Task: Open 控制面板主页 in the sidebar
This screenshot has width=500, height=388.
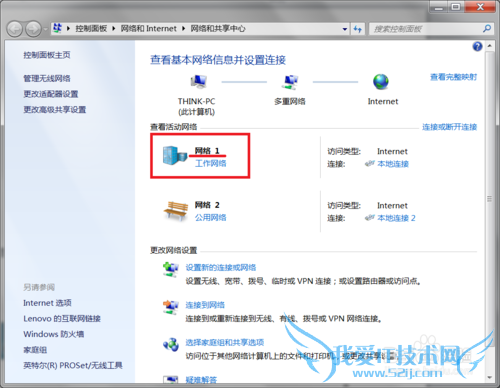Action: click(x=47, y=55)
